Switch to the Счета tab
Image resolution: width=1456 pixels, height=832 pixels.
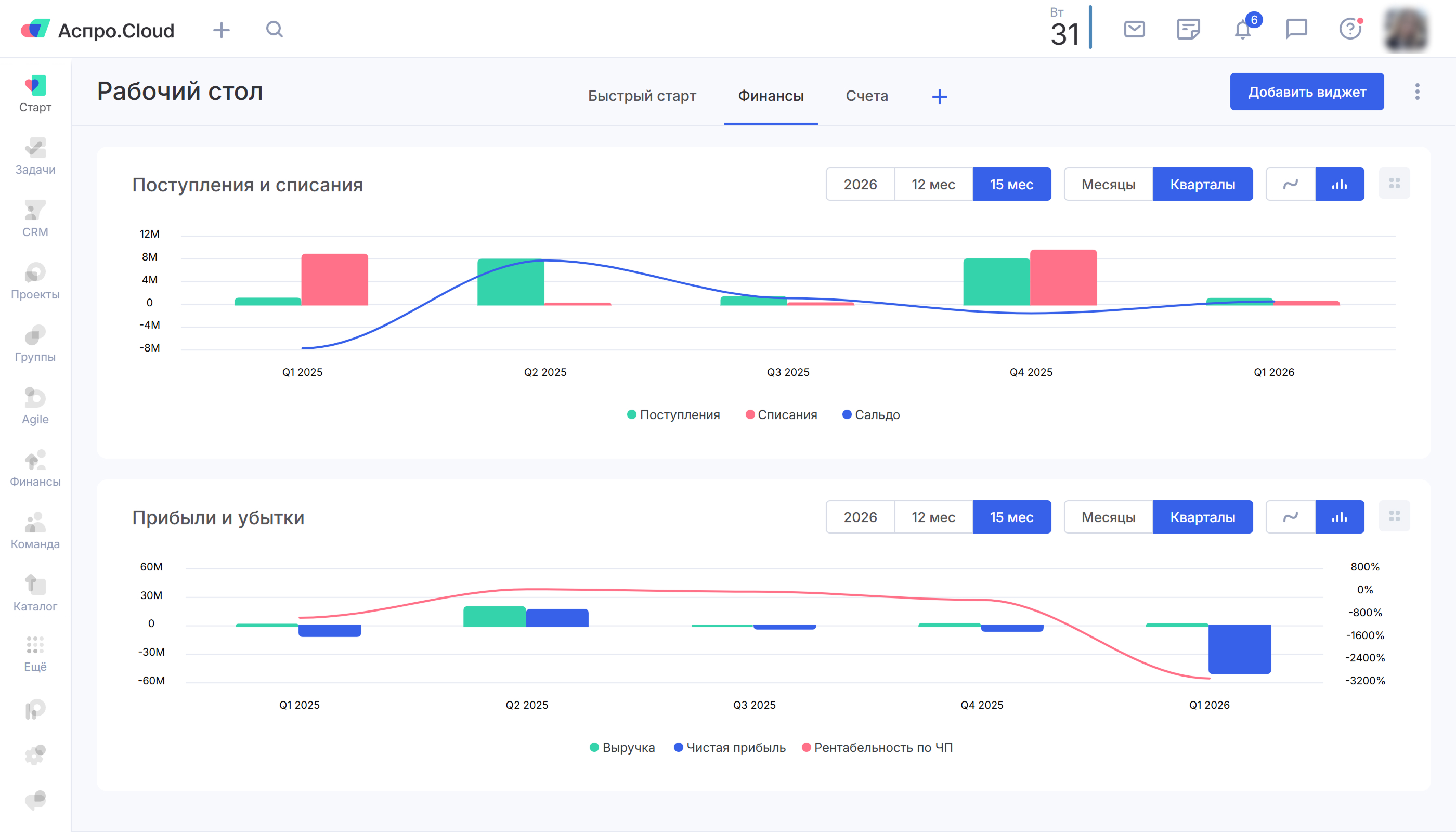866,96
